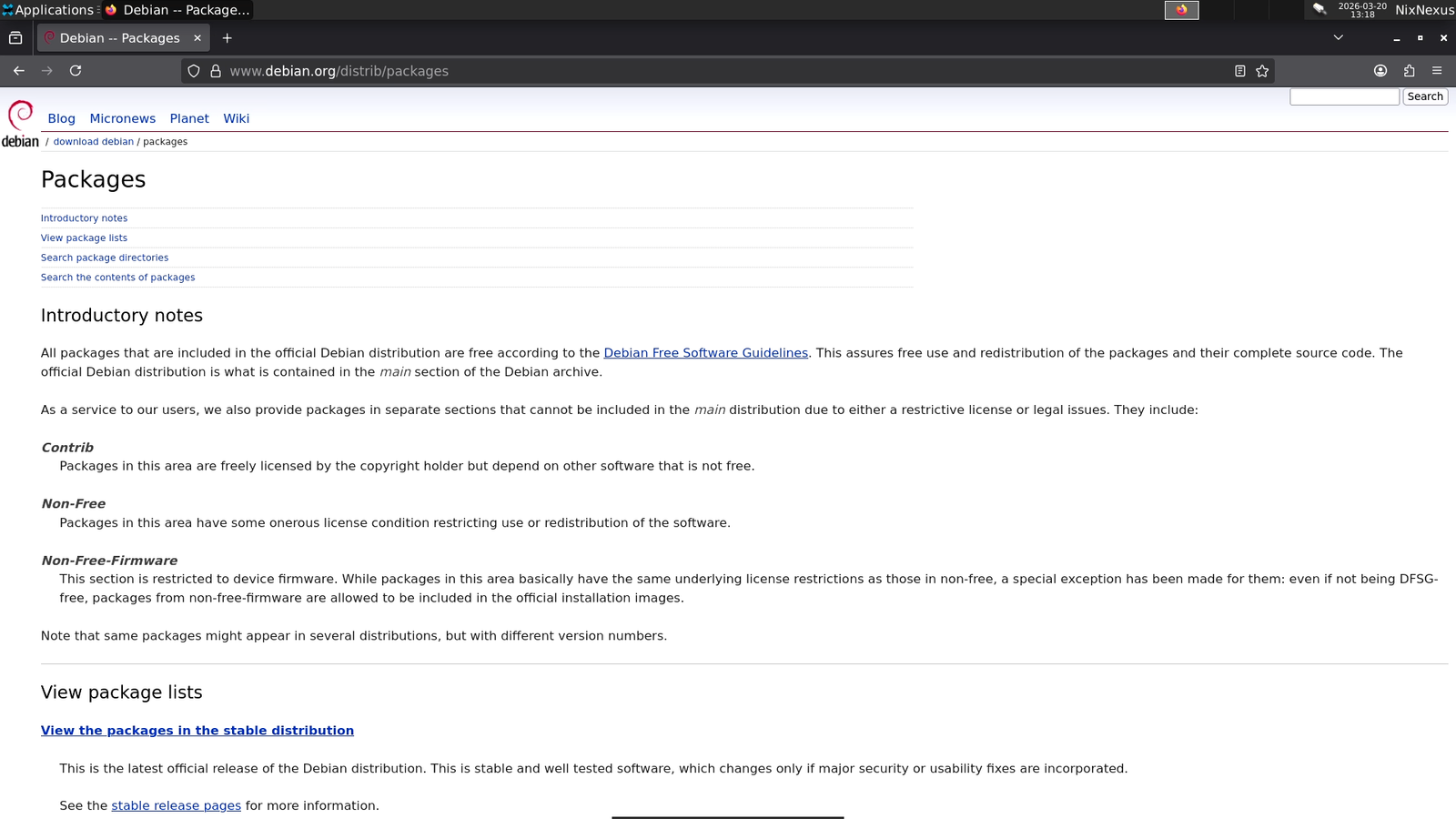Click the system tray notification icon
Screen dimensions: 1456x819
click(1319, 9)
